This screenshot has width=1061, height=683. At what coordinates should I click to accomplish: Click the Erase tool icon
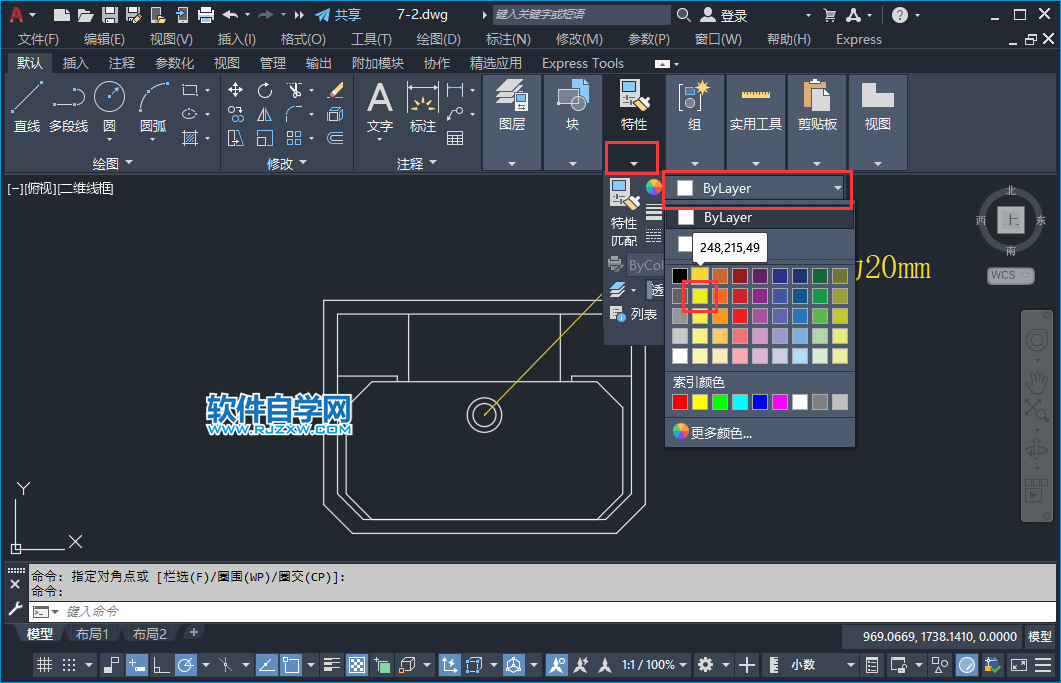pyautogui.click(x=335, y=90)
